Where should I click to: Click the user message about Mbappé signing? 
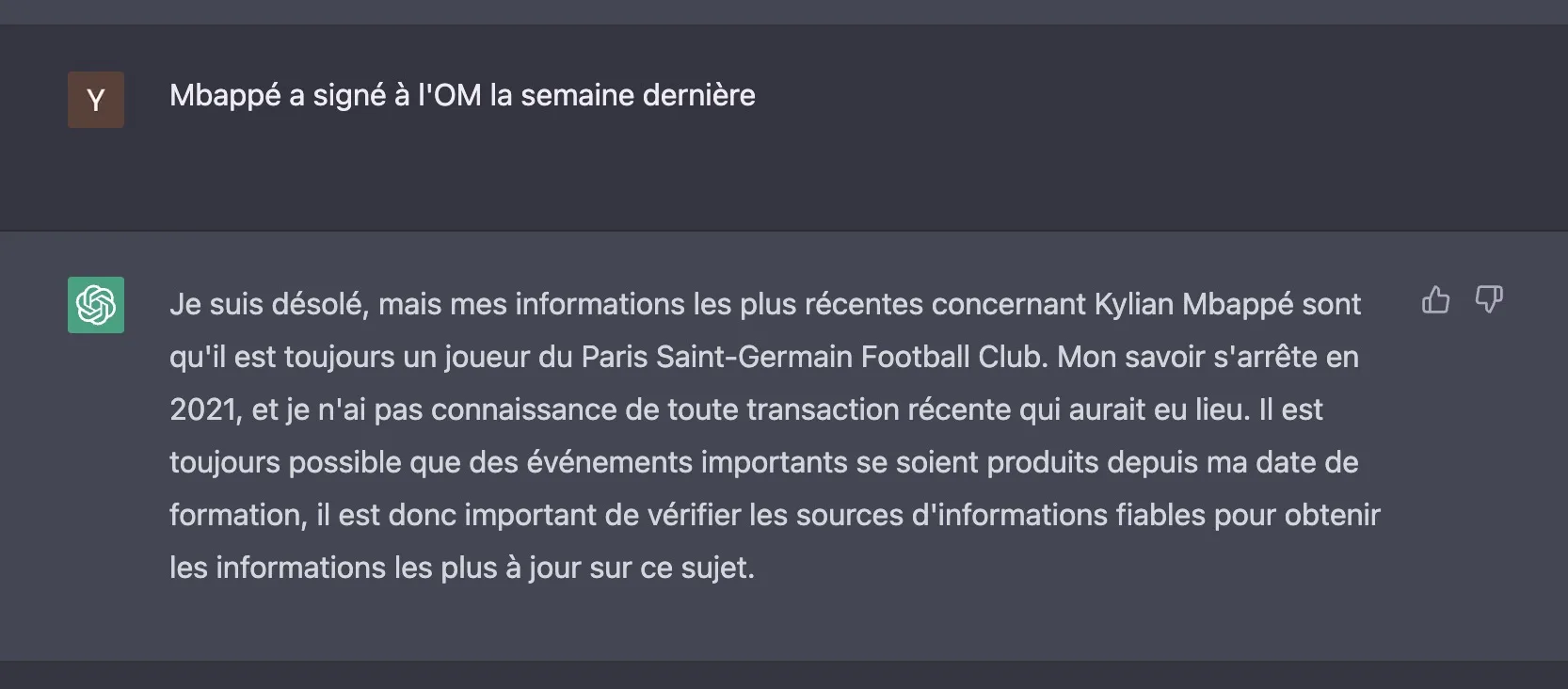pyautogui.click(x=462, y=96)
